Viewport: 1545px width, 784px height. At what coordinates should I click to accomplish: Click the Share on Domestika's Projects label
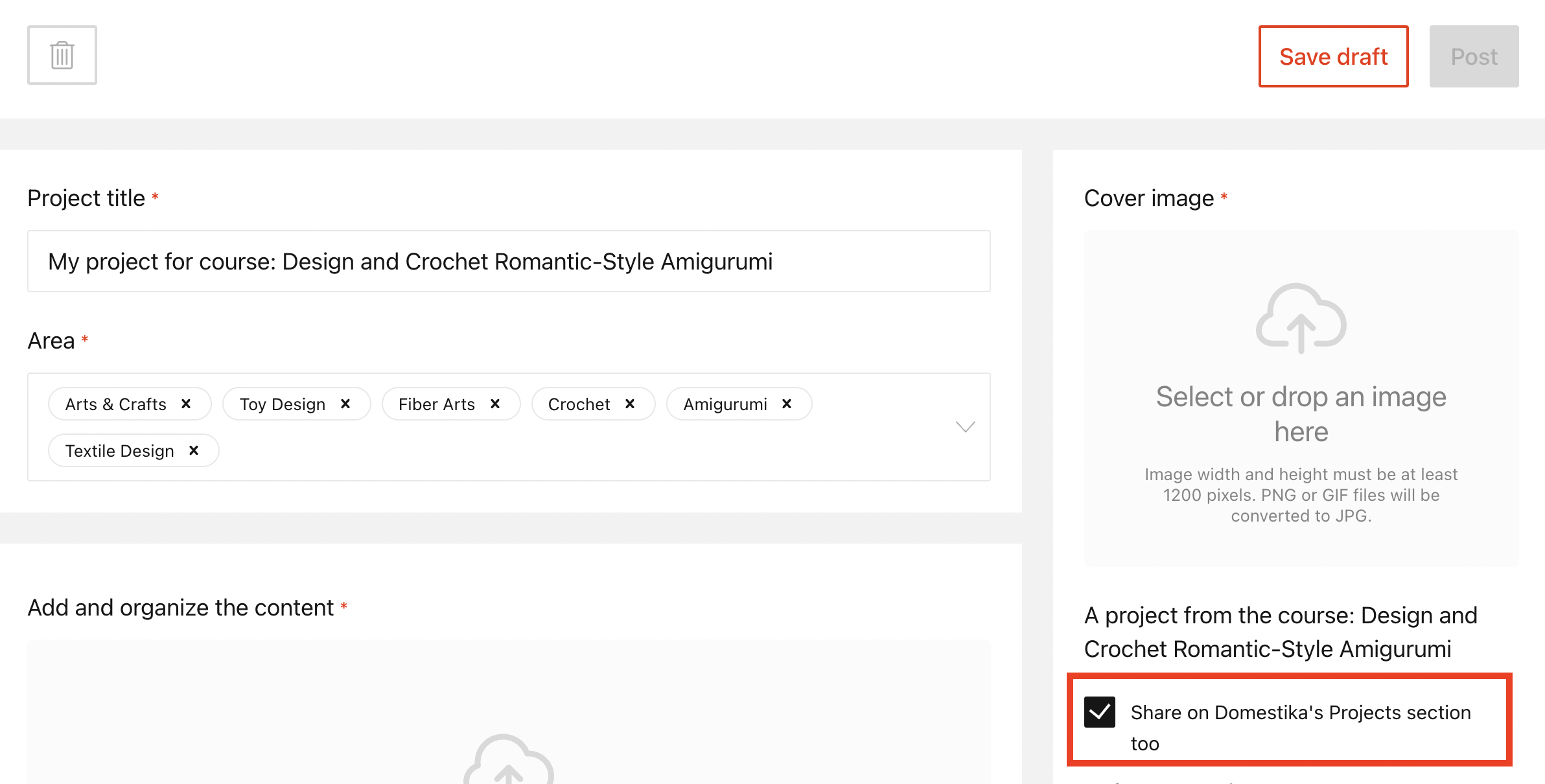pyautogui.click(x=1301, y=728)
